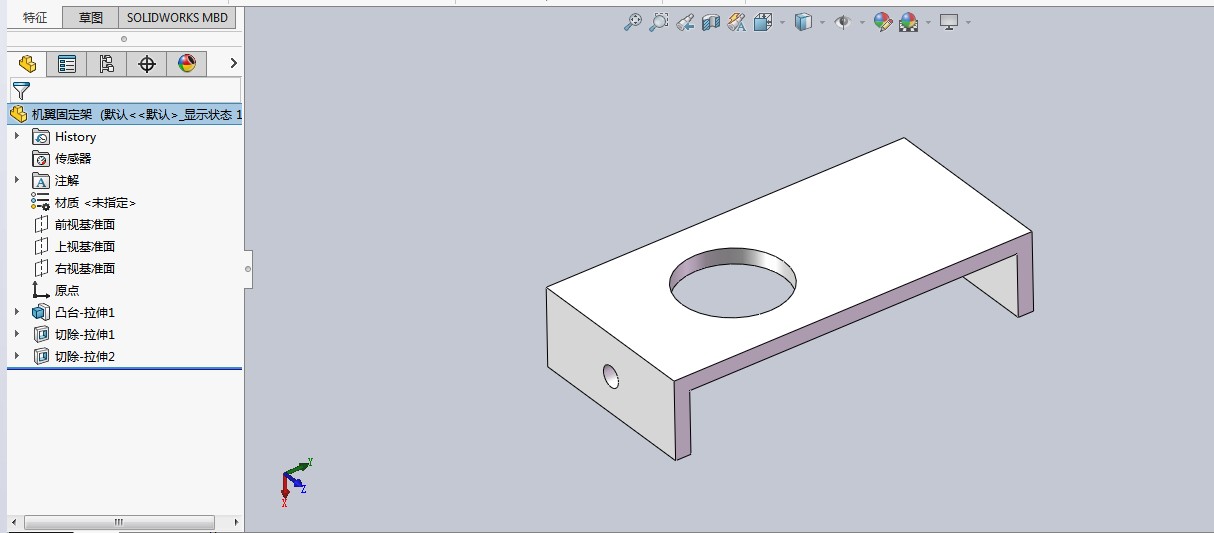
Task: Open View Settings dropdown arrow
Action: click(968, 21)
